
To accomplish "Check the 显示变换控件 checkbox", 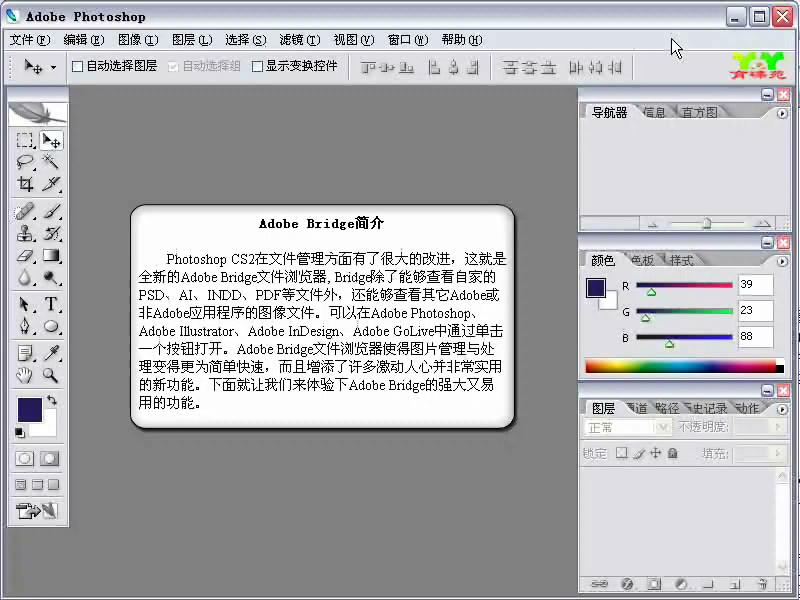I will [x=258, y=66].
